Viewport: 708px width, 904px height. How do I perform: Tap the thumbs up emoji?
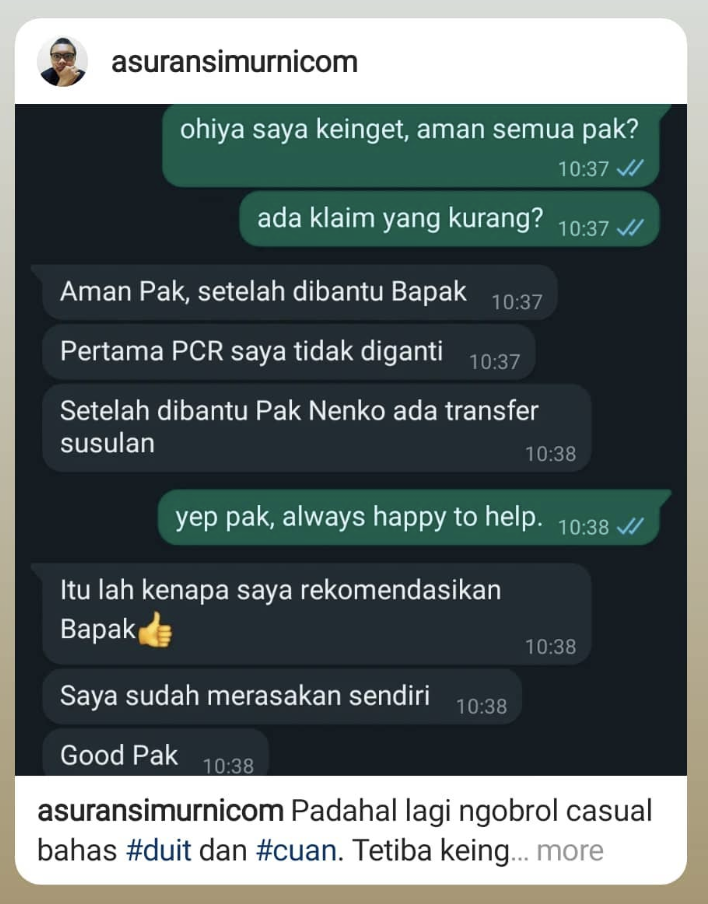(155, 630)
